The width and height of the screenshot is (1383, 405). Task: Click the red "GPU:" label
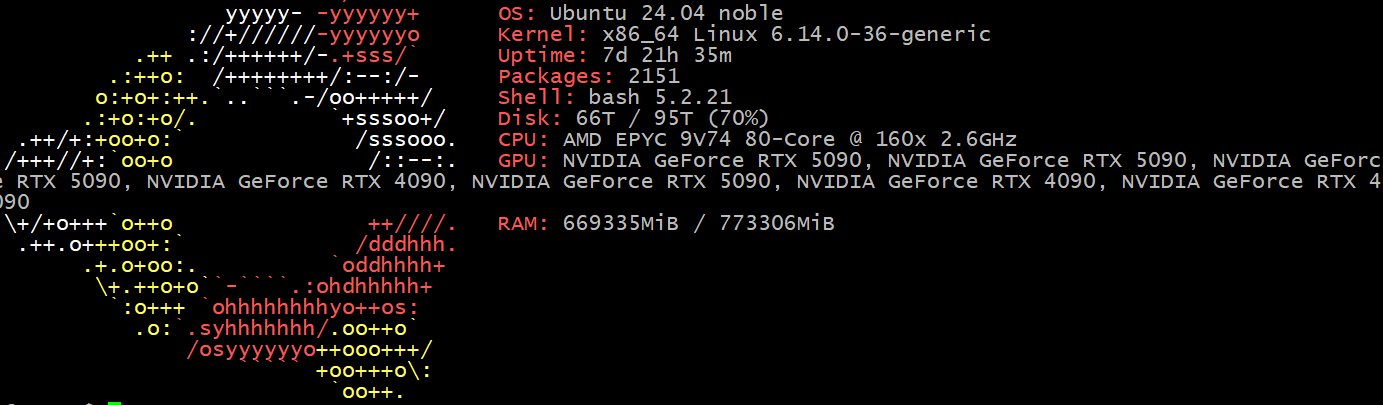522,161
